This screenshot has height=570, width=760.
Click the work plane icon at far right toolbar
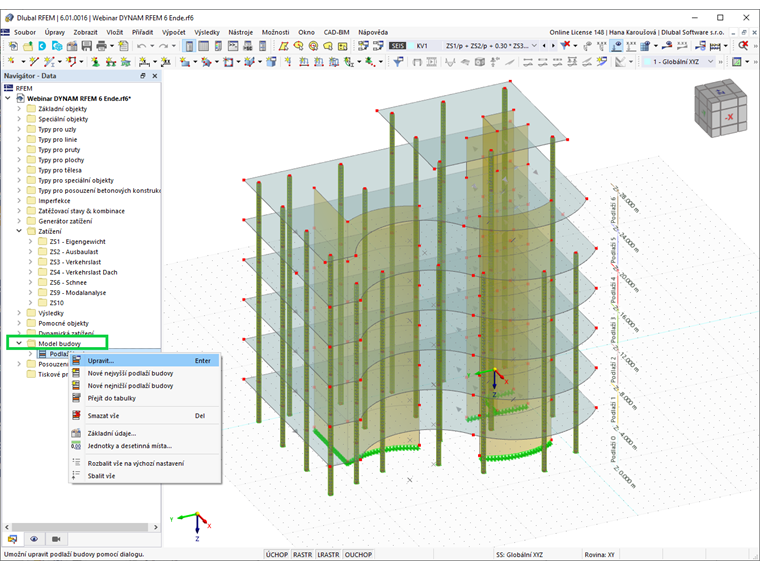tap(737, 62)
